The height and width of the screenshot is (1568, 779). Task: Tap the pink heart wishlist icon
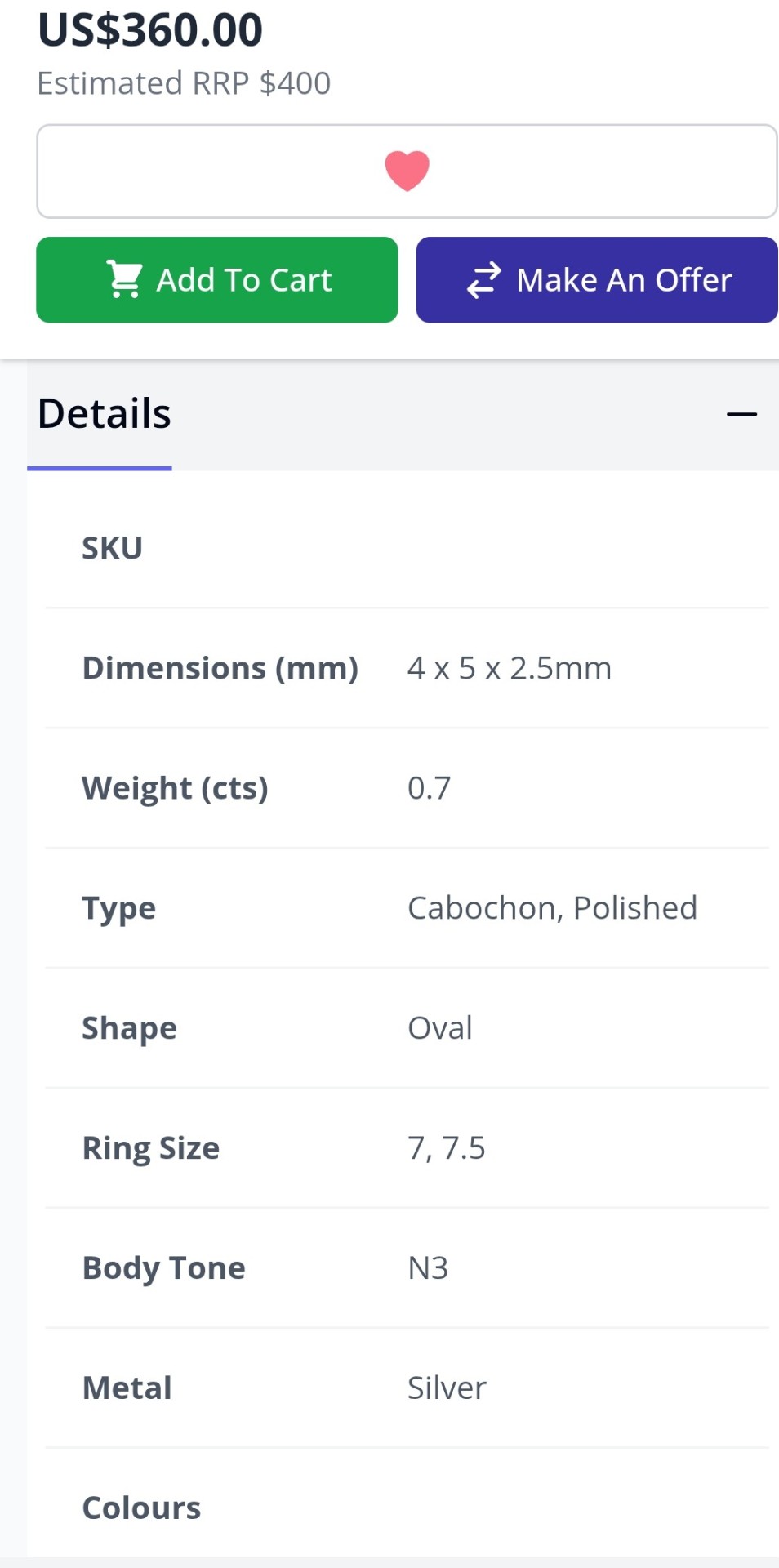407,171
